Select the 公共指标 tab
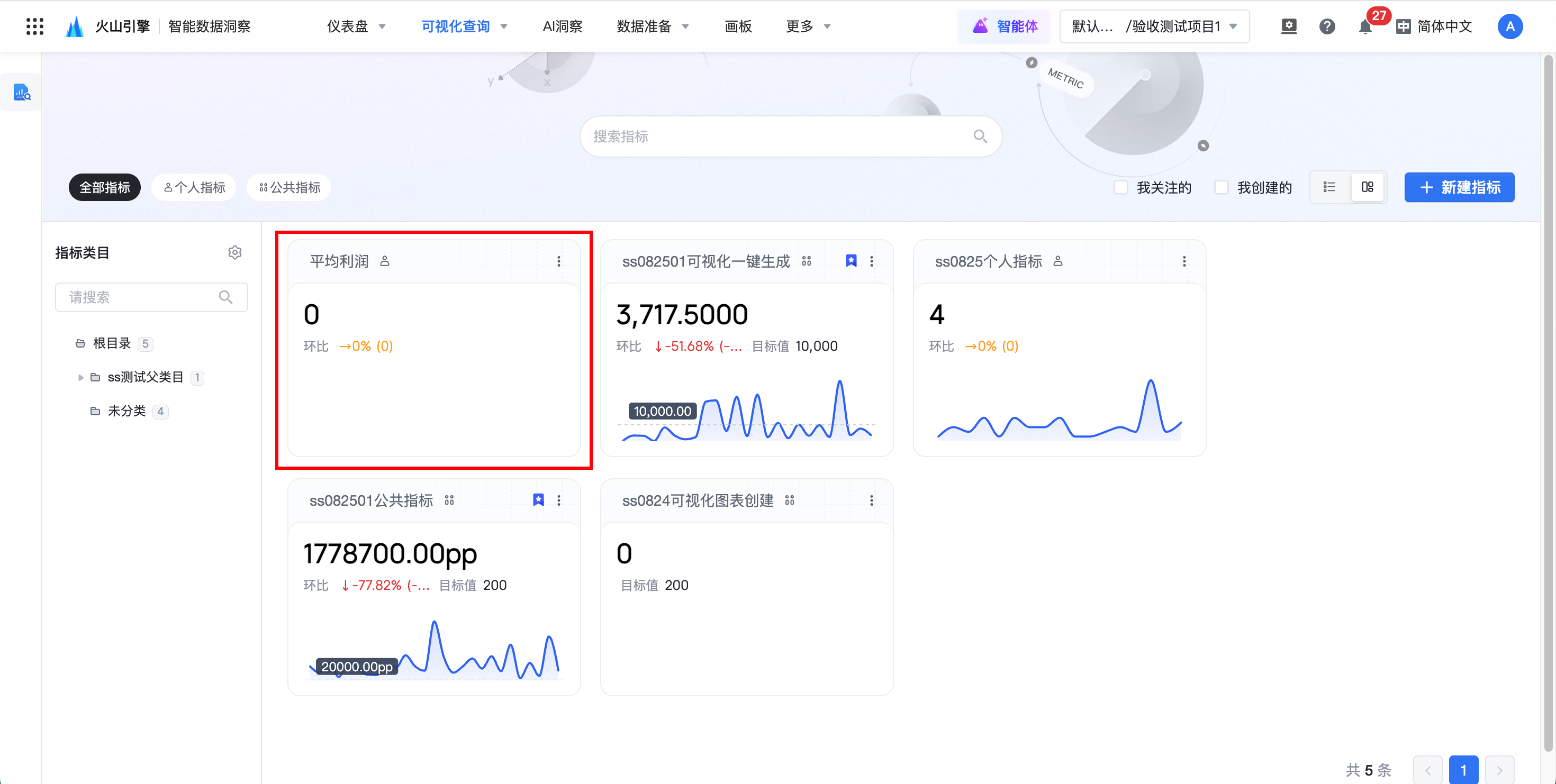1556x784 pixels. [x=290, y=188]
